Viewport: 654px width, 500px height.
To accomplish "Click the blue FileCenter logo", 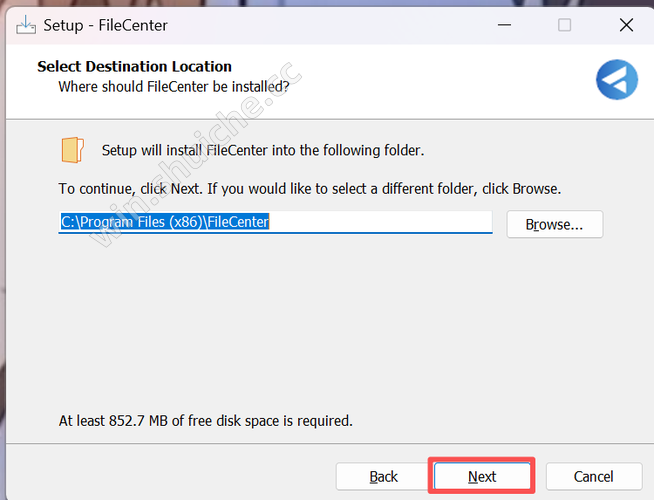I will tap(616, 79).
